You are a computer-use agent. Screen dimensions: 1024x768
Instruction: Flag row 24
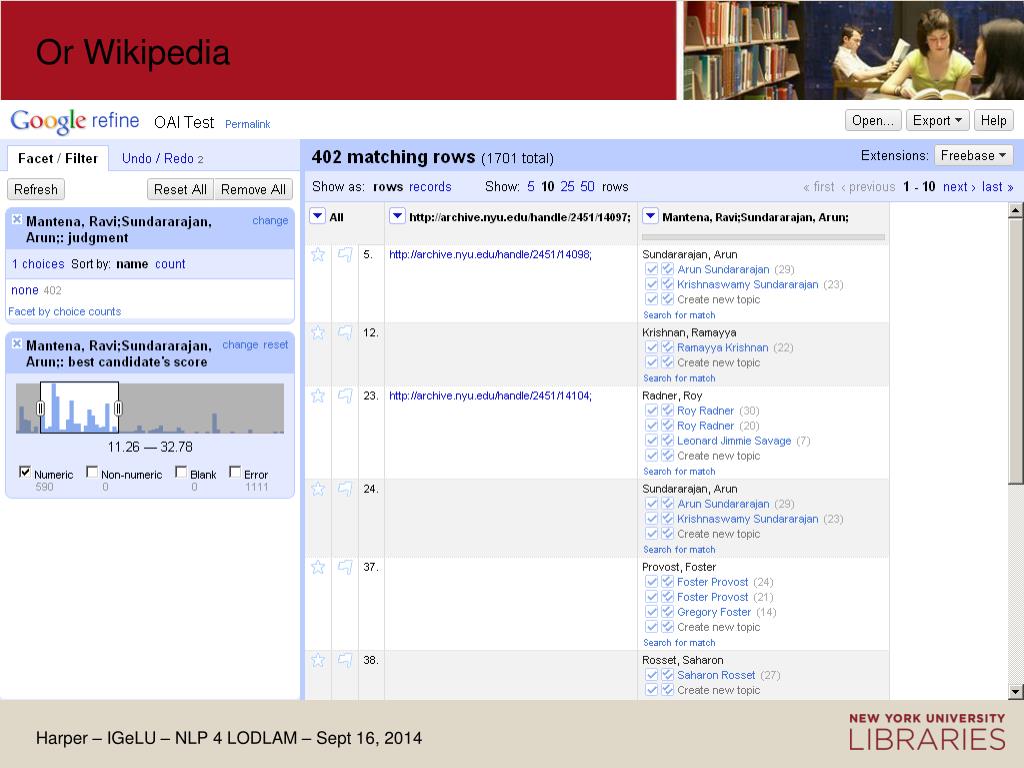click(345, 489)
